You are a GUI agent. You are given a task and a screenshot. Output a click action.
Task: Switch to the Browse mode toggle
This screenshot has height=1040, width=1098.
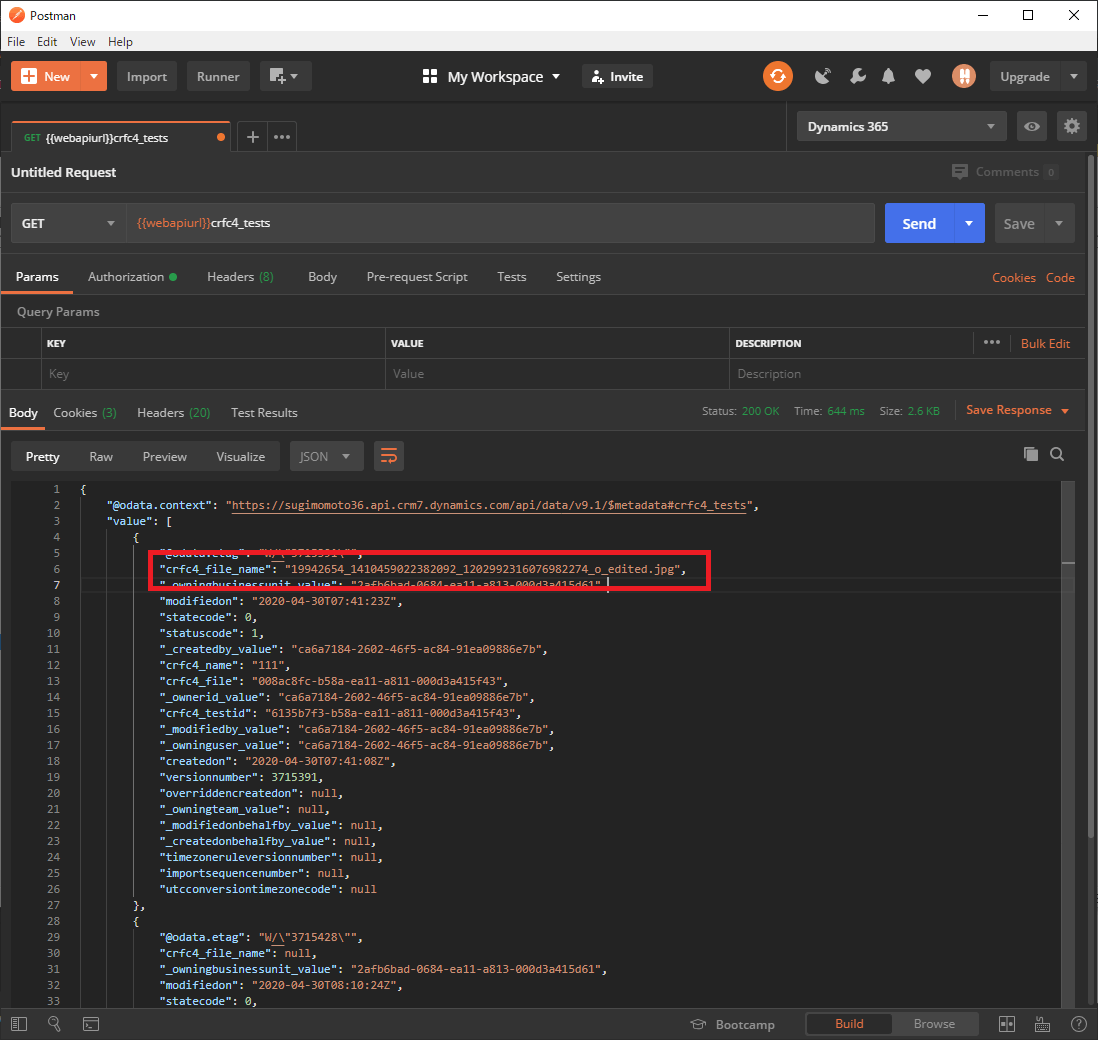pos(934,1024)
